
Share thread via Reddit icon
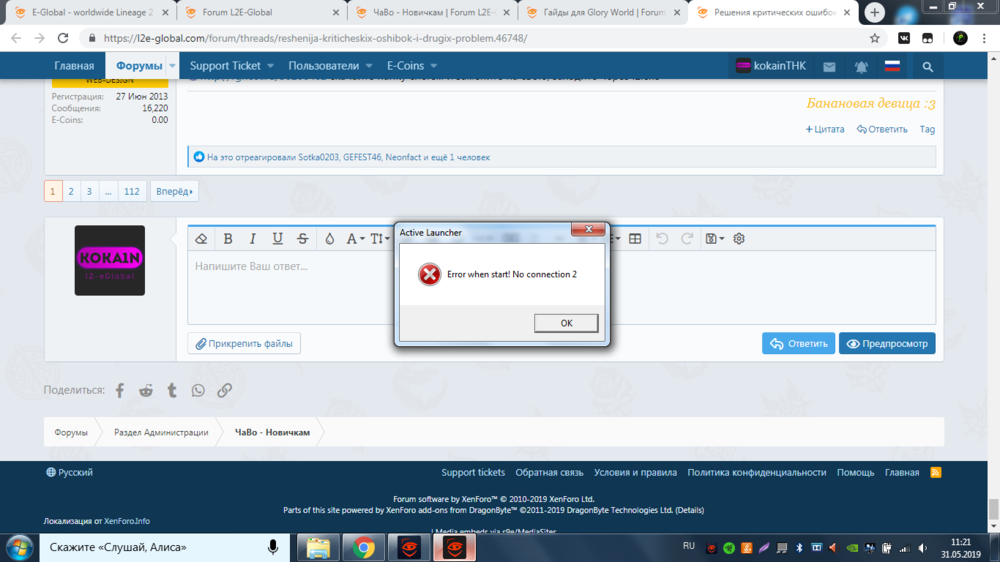click(x=146, y=391)
